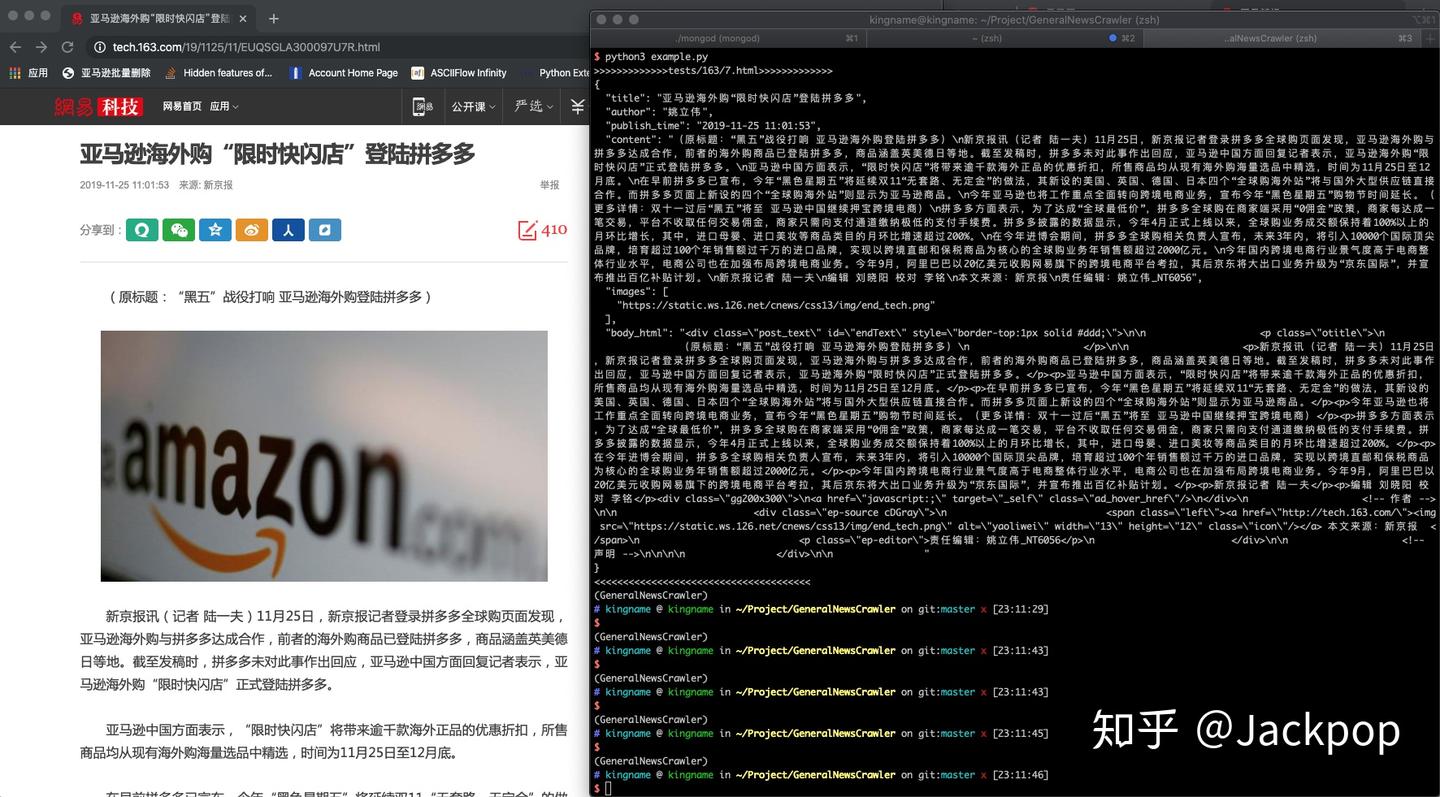Share the article to Weibo
The image size is (1440, 797).
coord(251,230)
